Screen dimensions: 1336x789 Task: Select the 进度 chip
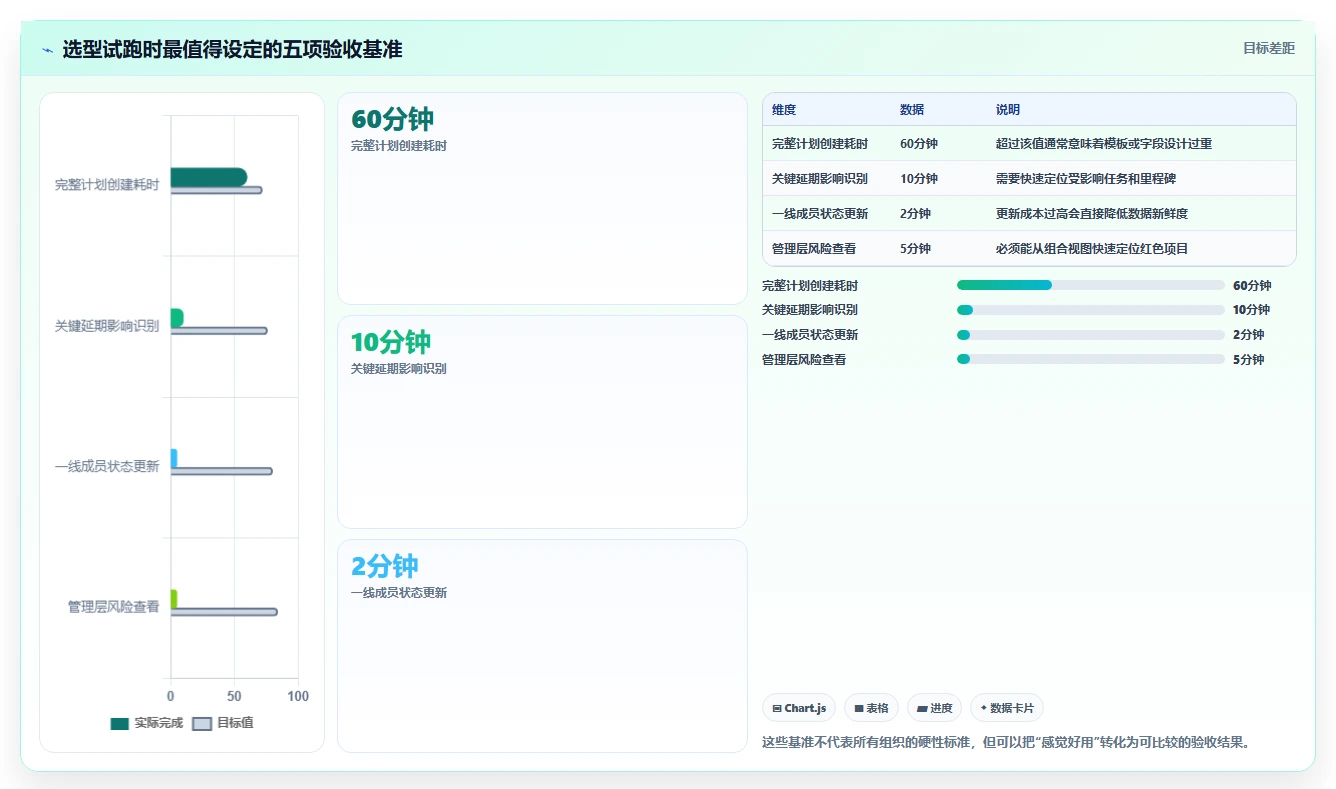coord(934,708)
